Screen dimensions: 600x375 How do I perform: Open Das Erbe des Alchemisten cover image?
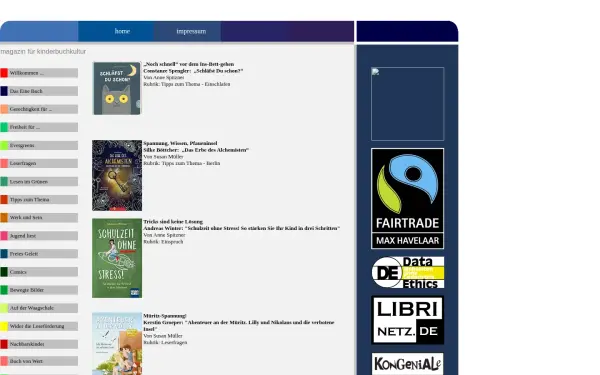pos(117,175)
